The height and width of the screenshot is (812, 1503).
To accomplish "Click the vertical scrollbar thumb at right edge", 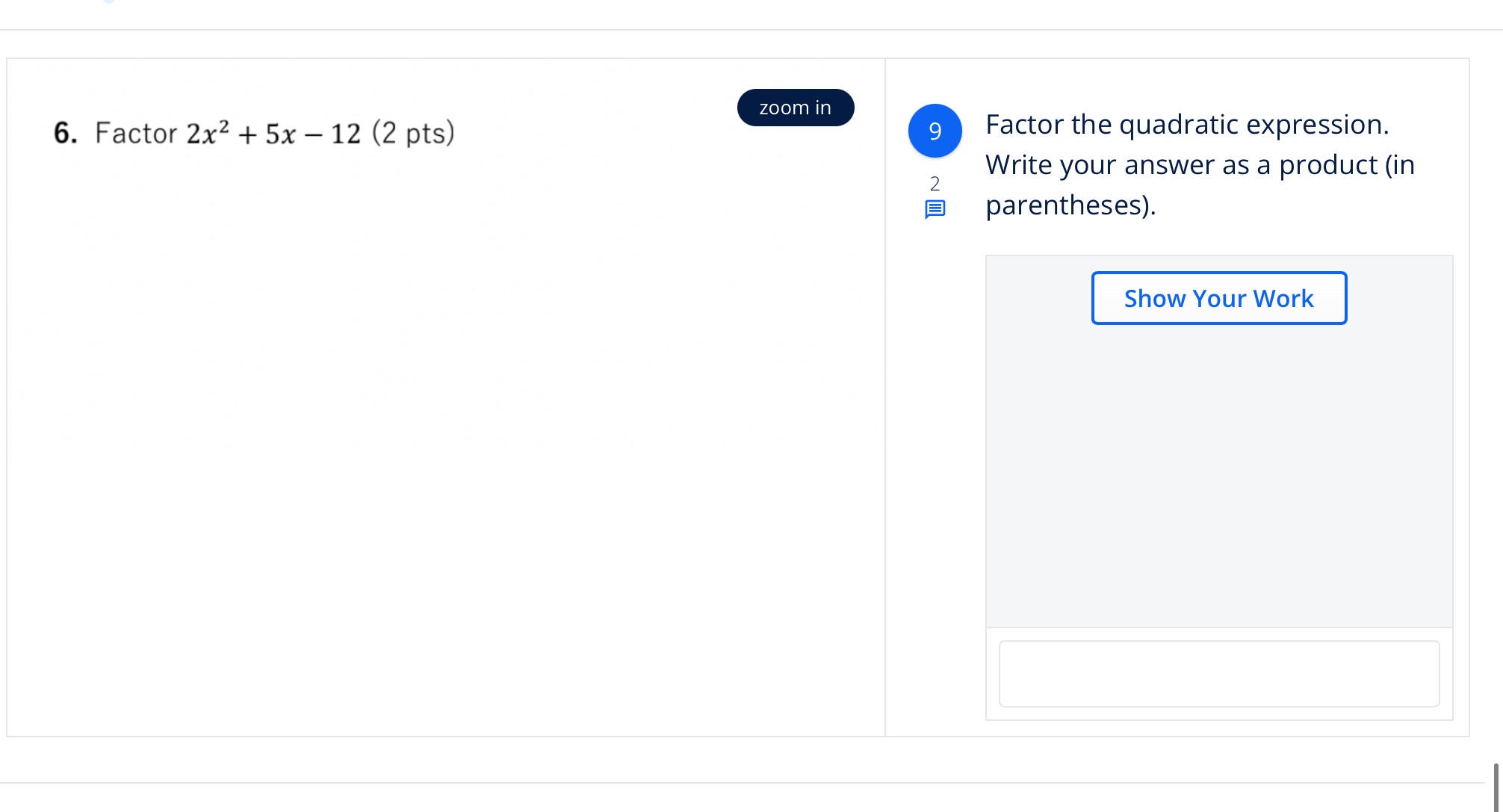I will coord(1496,787).
